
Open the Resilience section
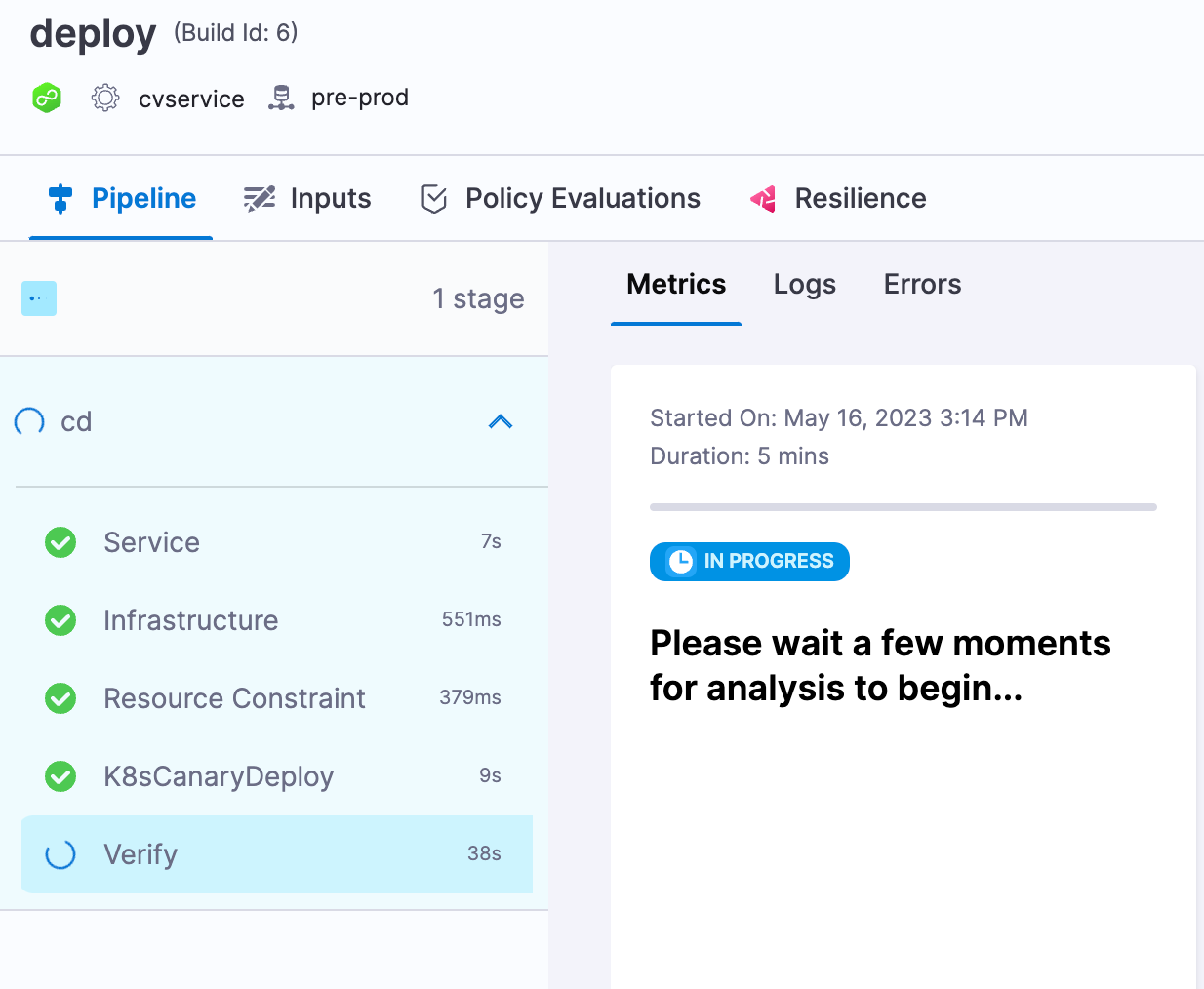[x=860, y=198]
